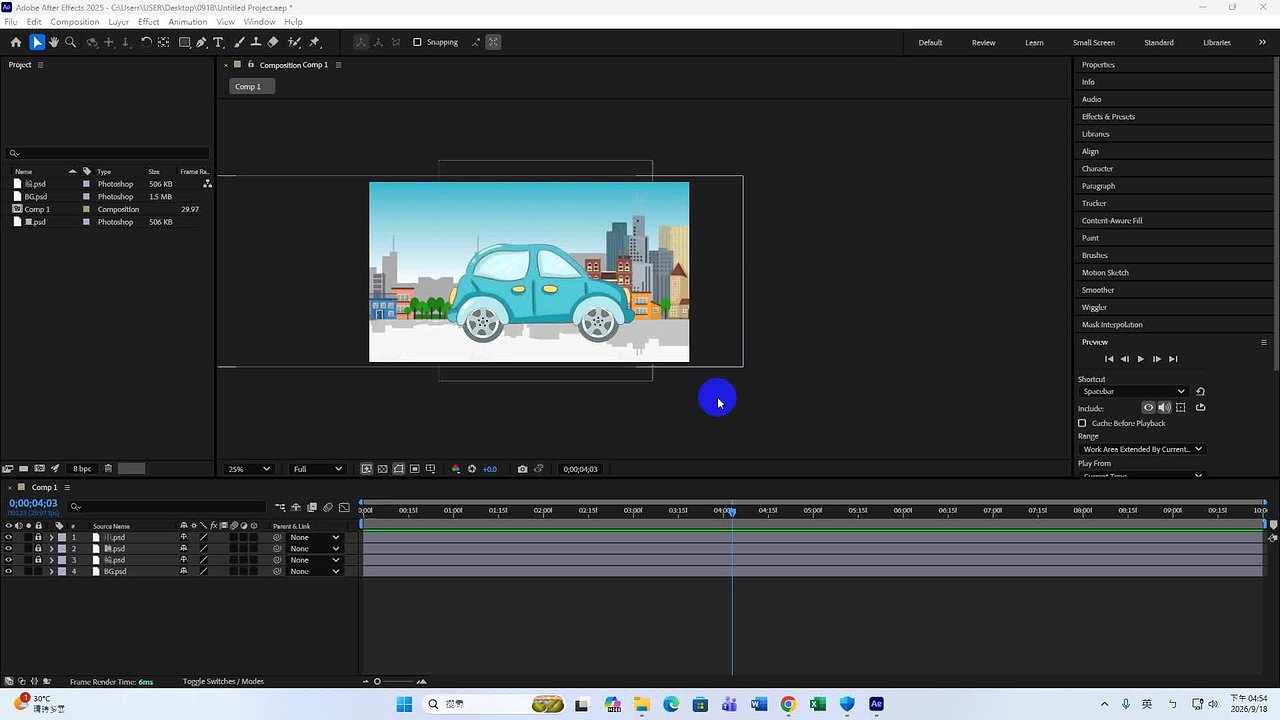
Task: Open Microsoft Word from the taskbar
Action: point(758,704)
